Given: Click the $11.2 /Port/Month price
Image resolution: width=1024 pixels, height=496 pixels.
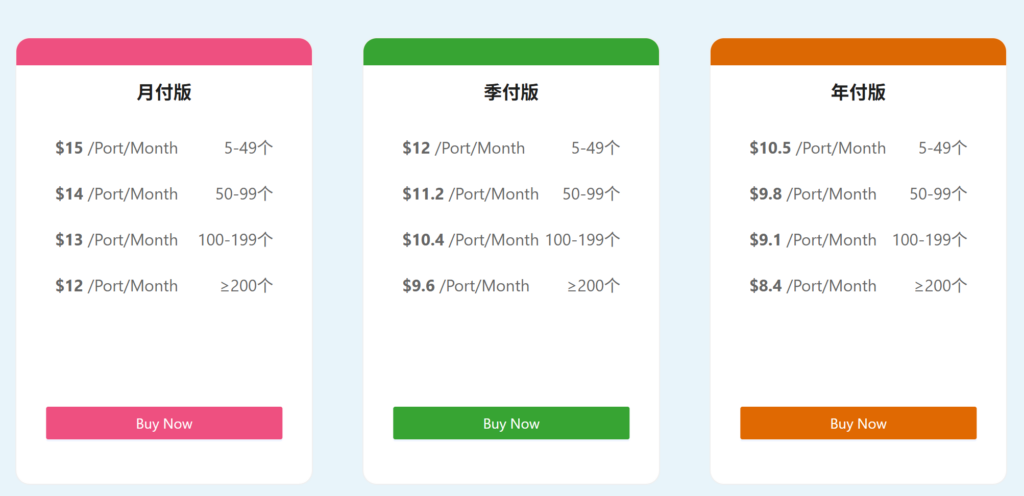Looking at the screenshot, I should click(470, 194).
